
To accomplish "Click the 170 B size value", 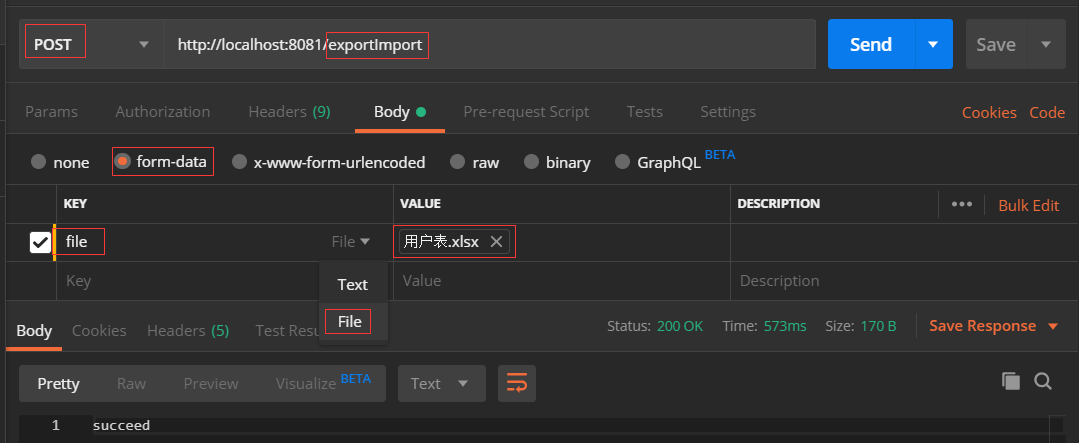I will click(x=879, y=326).
